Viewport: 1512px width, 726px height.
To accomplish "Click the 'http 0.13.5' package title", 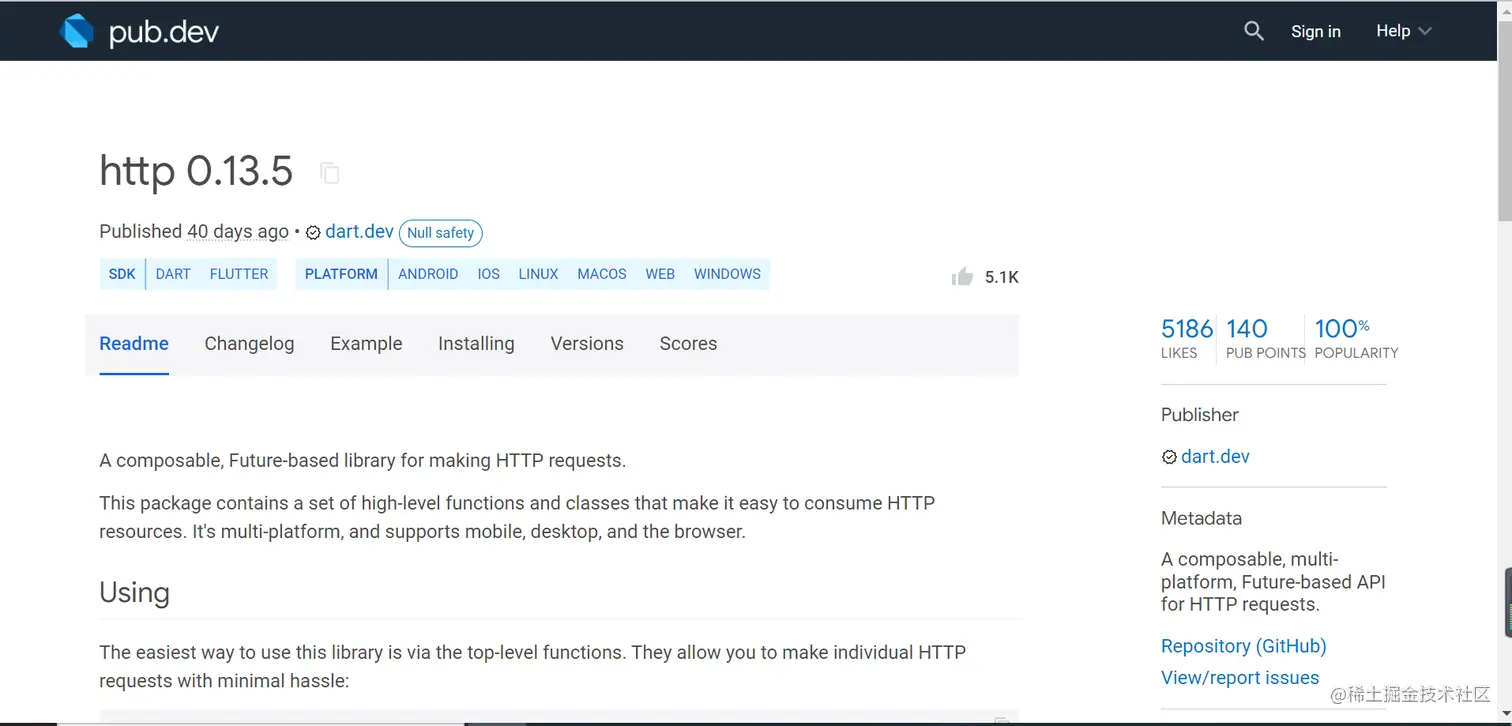I will click(196, 172).
